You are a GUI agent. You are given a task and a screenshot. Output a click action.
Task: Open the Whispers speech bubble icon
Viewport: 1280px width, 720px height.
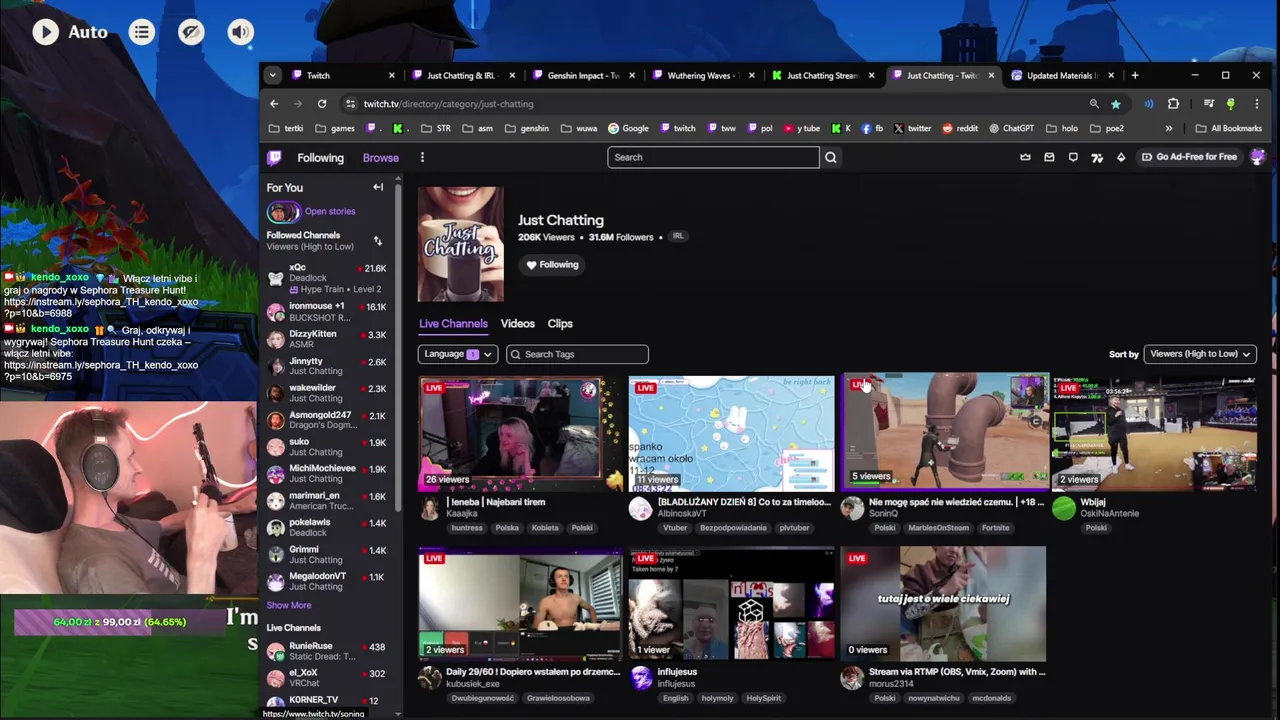(1073, 157)
